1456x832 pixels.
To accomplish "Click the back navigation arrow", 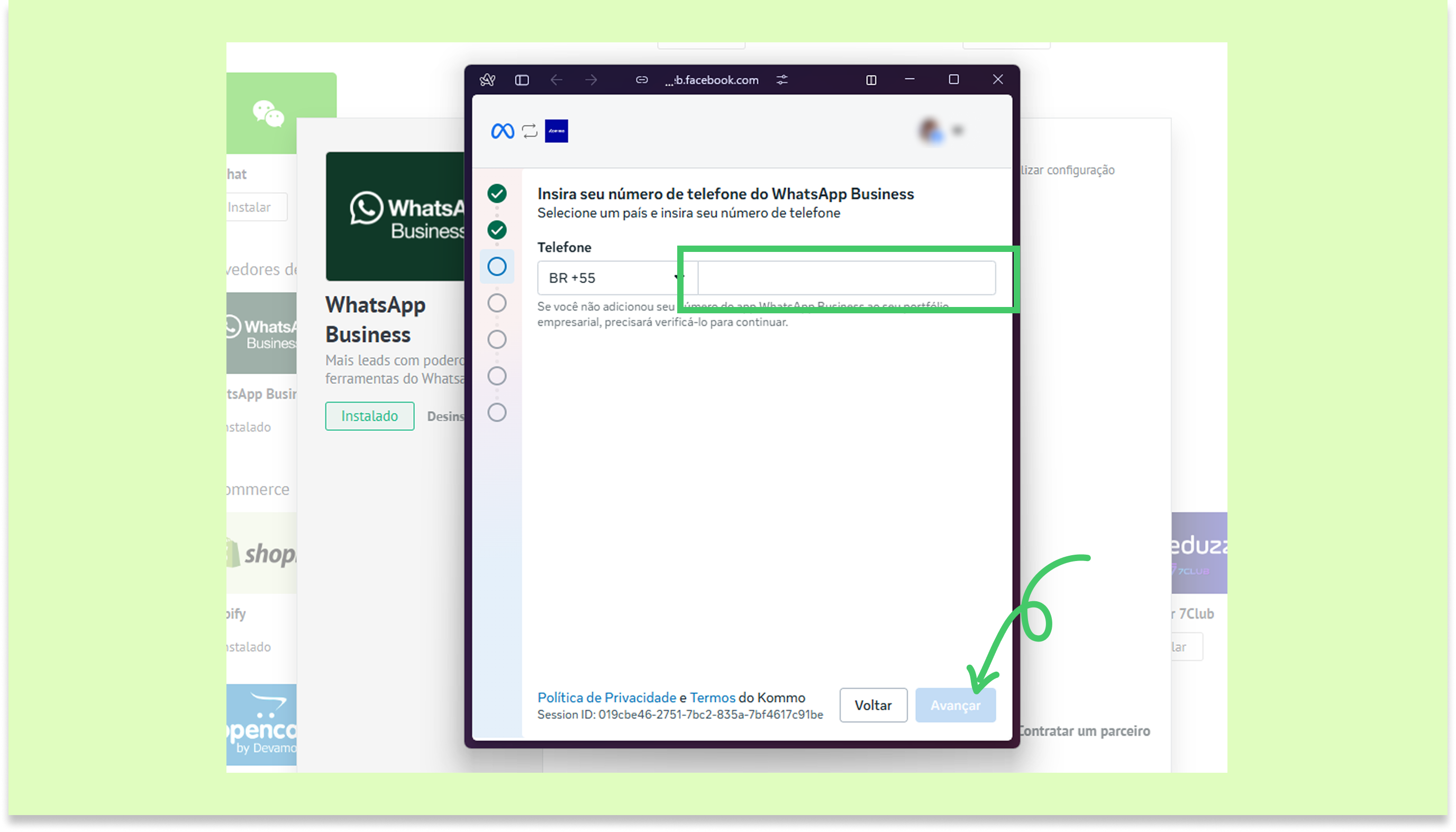I will (x=557, y=80).
